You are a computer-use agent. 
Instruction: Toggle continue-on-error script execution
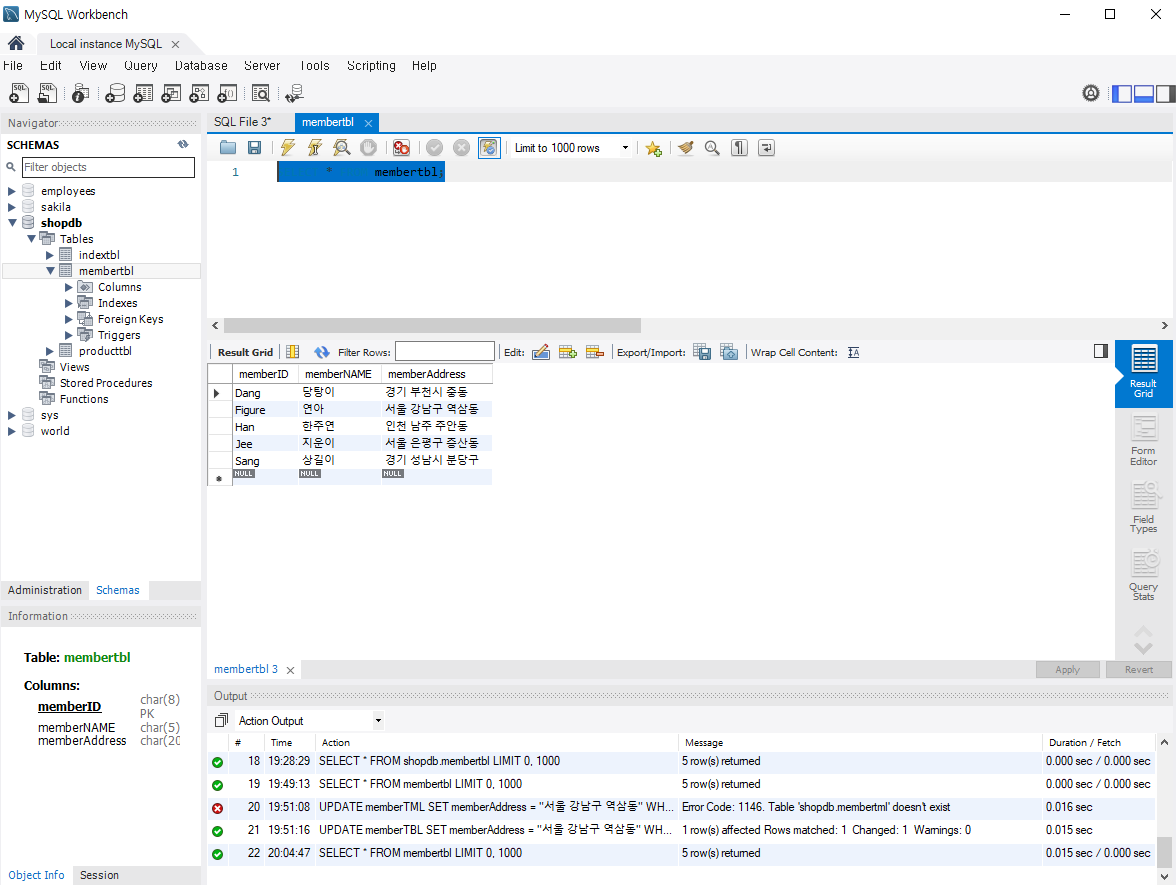coord(401,148)
